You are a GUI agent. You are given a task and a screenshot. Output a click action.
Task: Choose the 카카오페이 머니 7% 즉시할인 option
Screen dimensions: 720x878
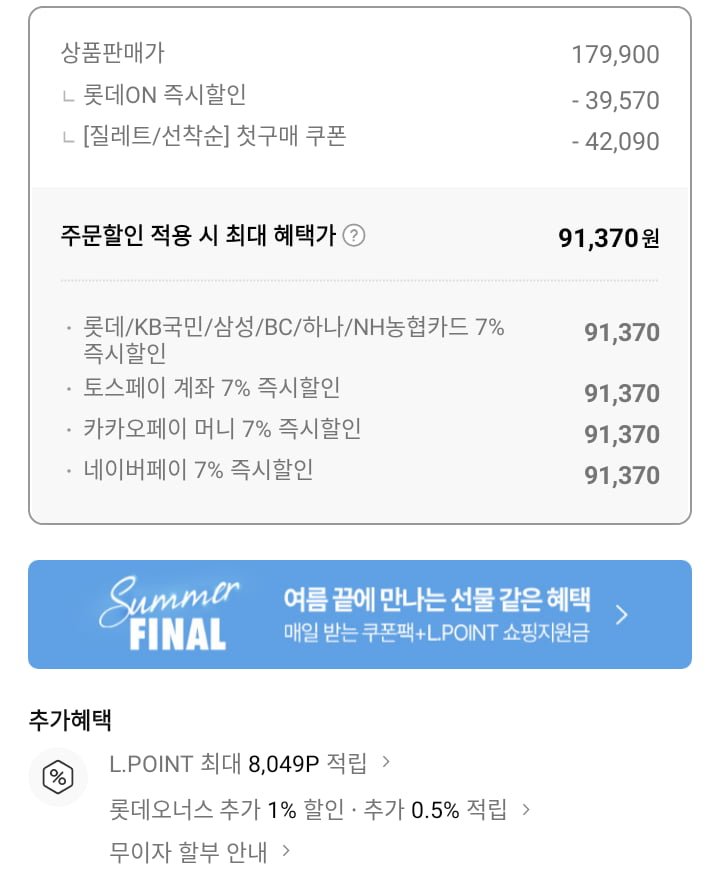222,429
